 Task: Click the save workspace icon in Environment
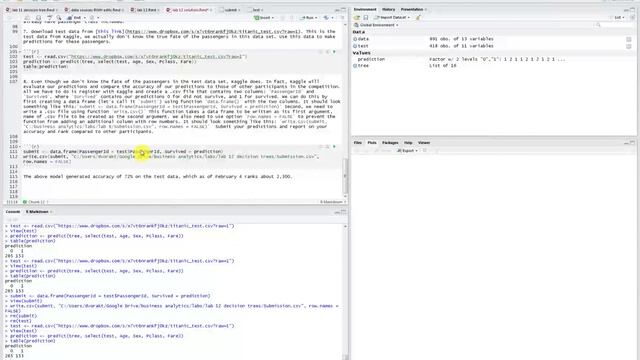point(366,18)
